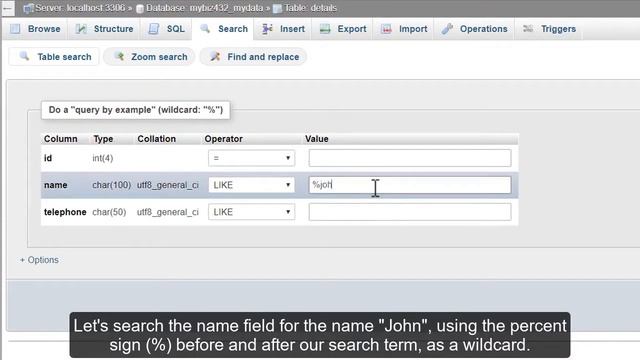The width and height of the screenshot is (640, 360).
Task: Select the Search tab
Action: point(223,29)
